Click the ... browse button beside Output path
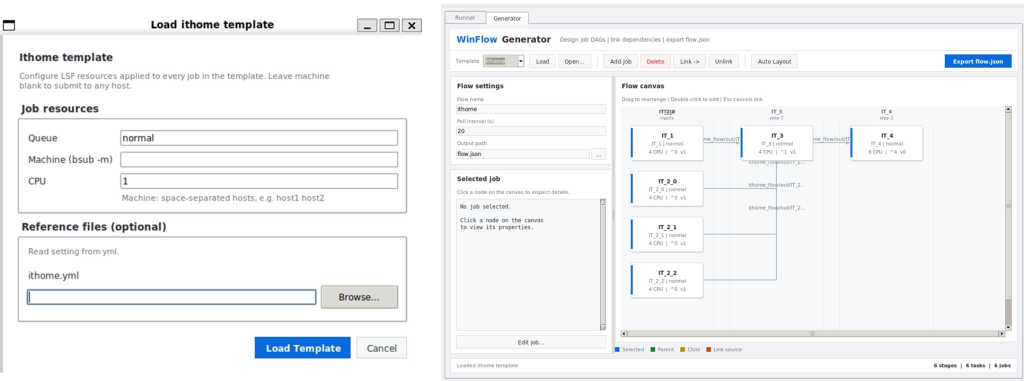The width and height of the screenshot is (1024, 381). (599, 154)
